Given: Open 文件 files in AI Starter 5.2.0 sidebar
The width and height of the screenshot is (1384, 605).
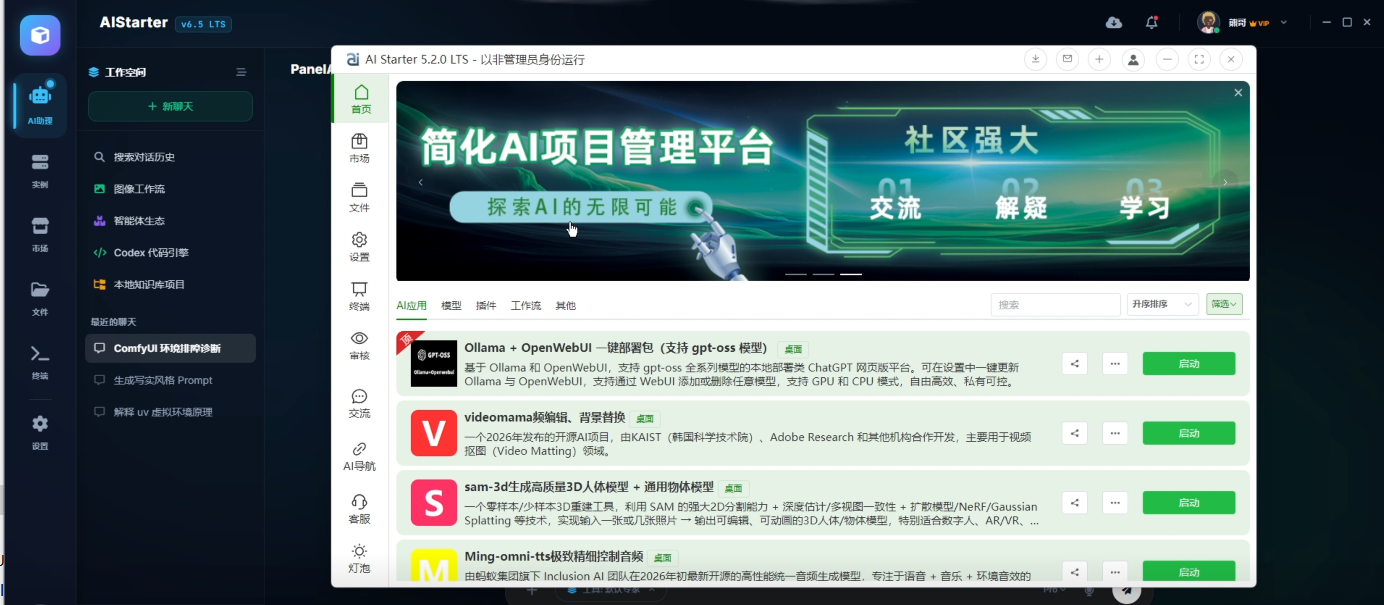Looking at the screenshot, I should click(359, 198).
